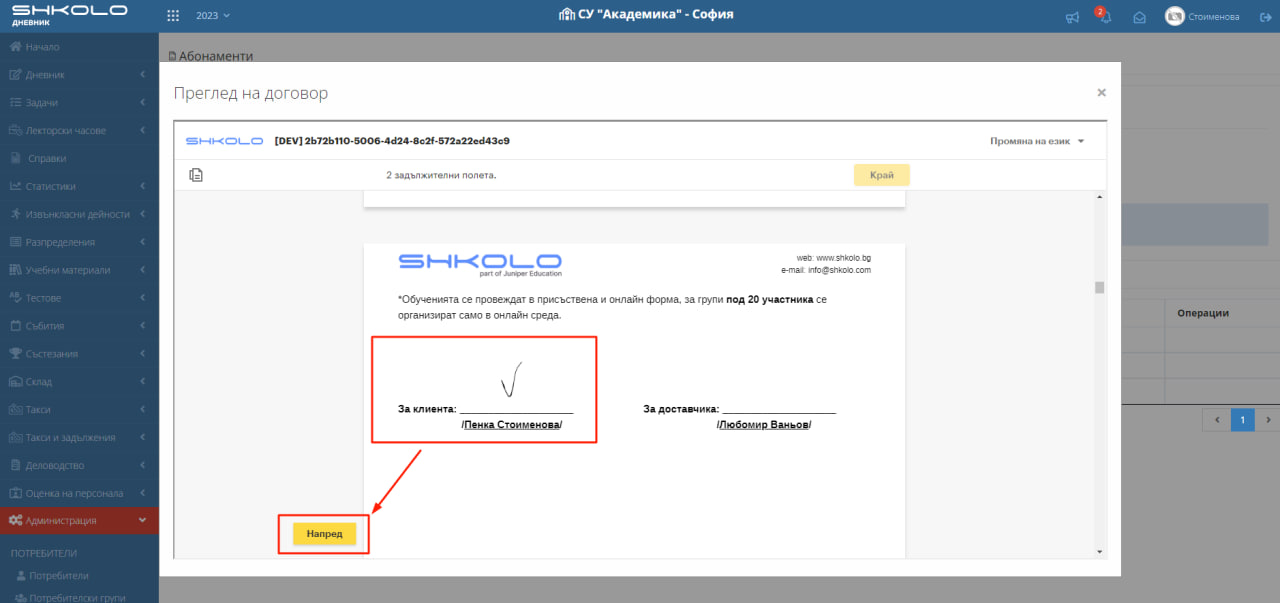1280x603 pixels.
Task: Go to pagination page 1
Action: [x=1242, y=420]
